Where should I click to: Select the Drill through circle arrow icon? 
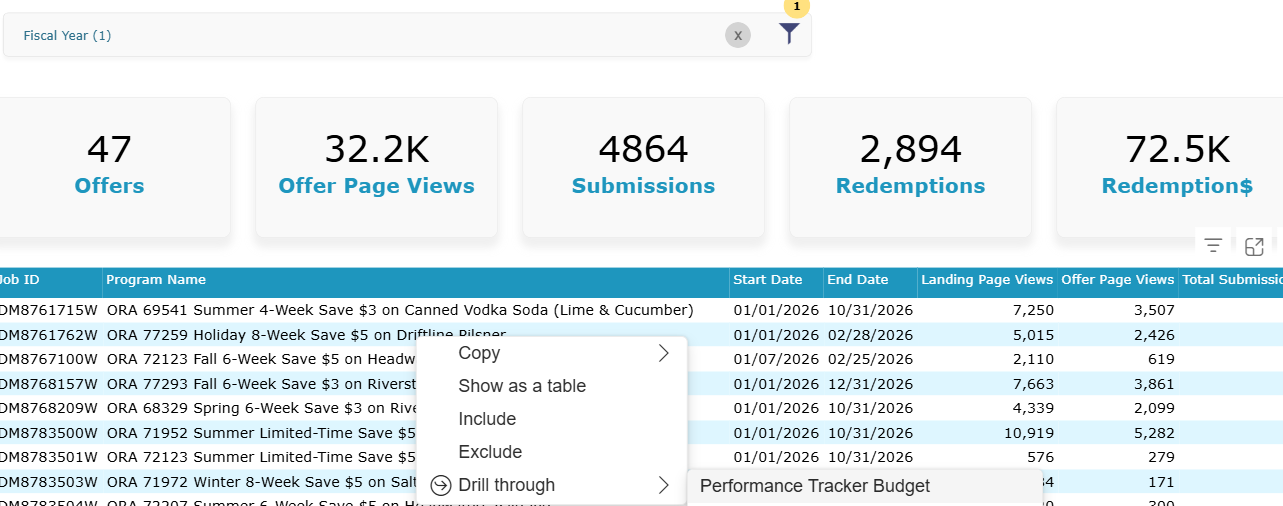(441, 485)
